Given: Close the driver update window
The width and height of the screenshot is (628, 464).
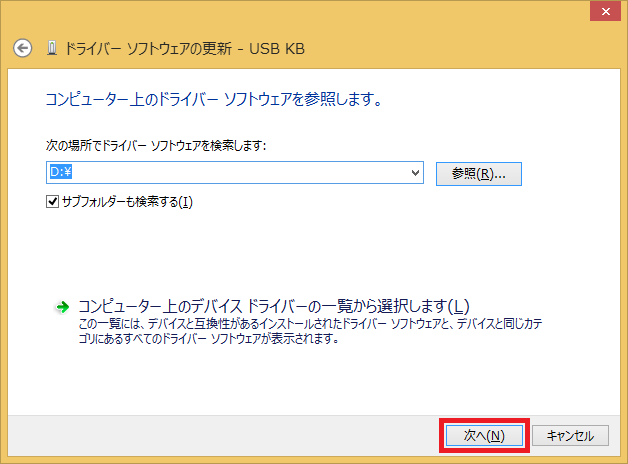Looking at the screenshot, I should (602, 10).
